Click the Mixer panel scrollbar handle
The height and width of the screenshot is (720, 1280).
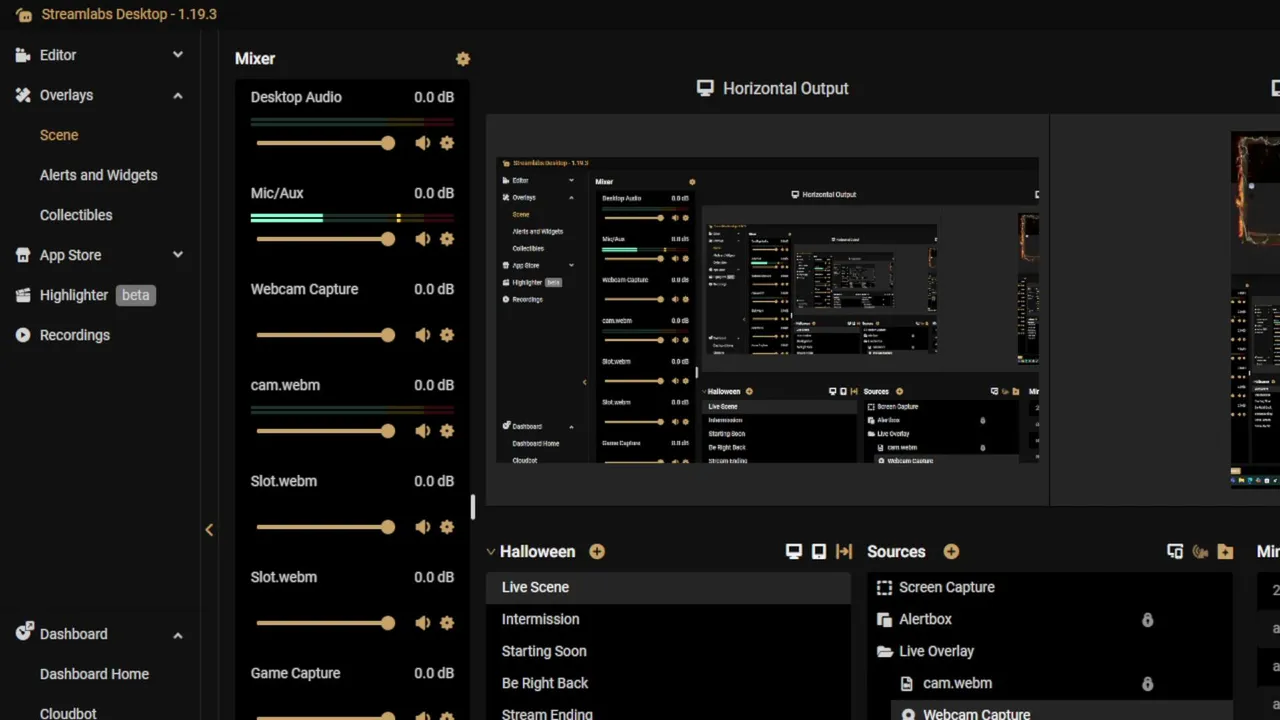point(473,506)
